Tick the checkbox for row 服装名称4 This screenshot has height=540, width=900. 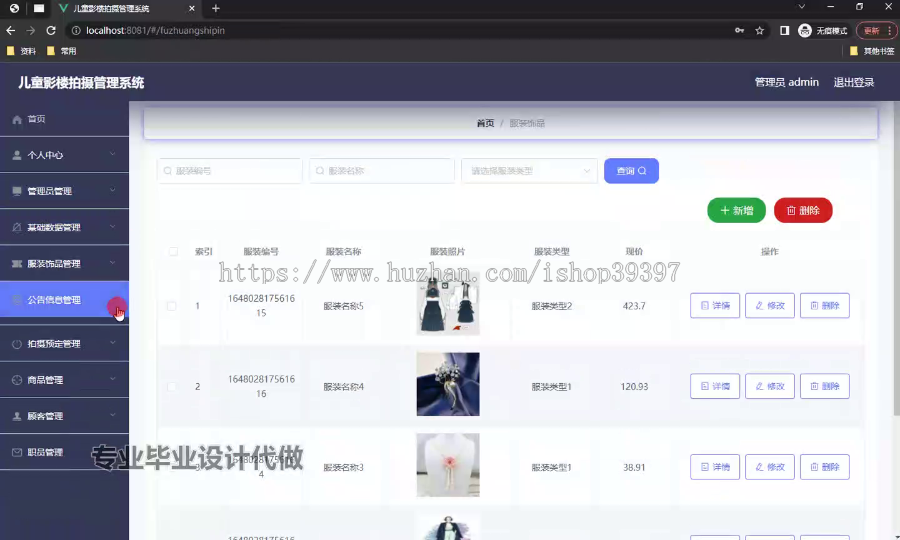click(172, 387)
